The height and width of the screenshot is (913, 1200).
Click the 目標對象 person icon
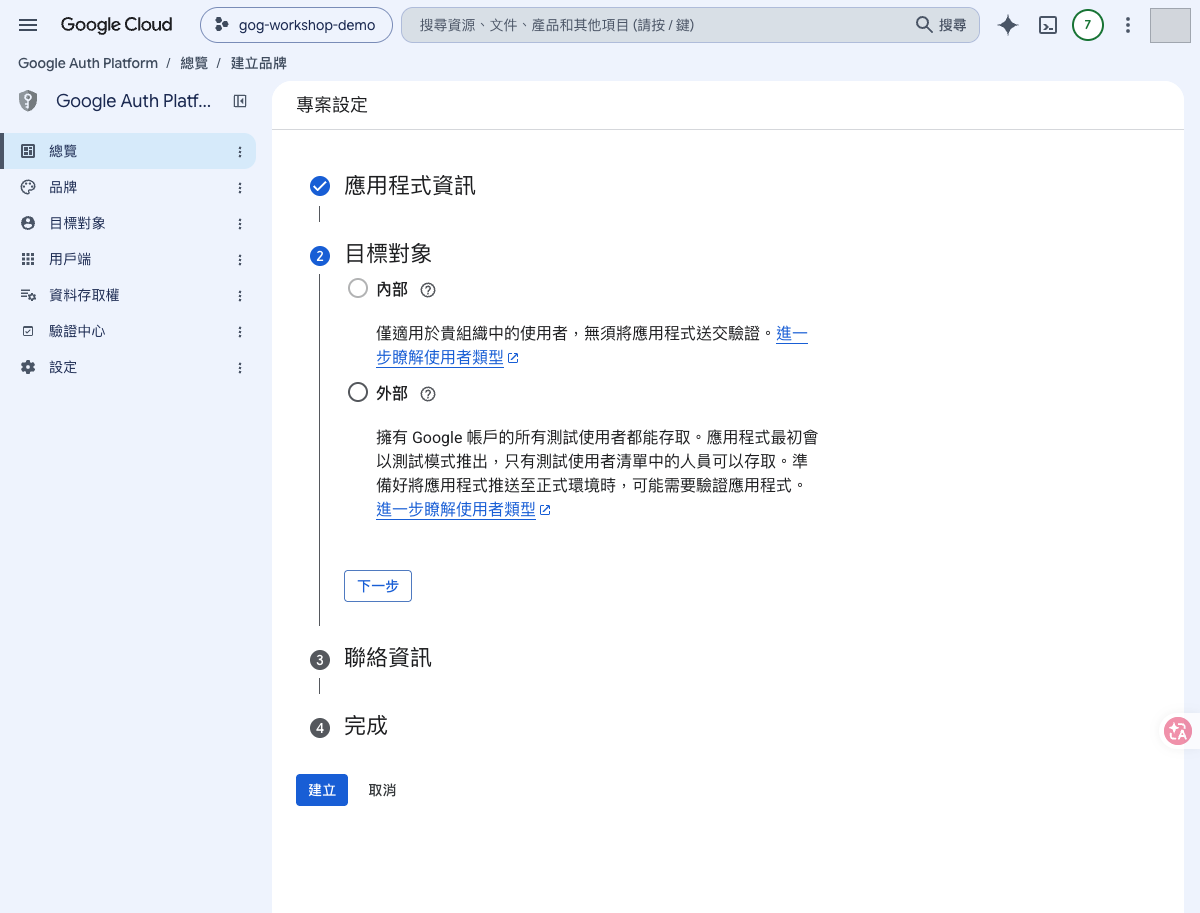coord(28,223)
